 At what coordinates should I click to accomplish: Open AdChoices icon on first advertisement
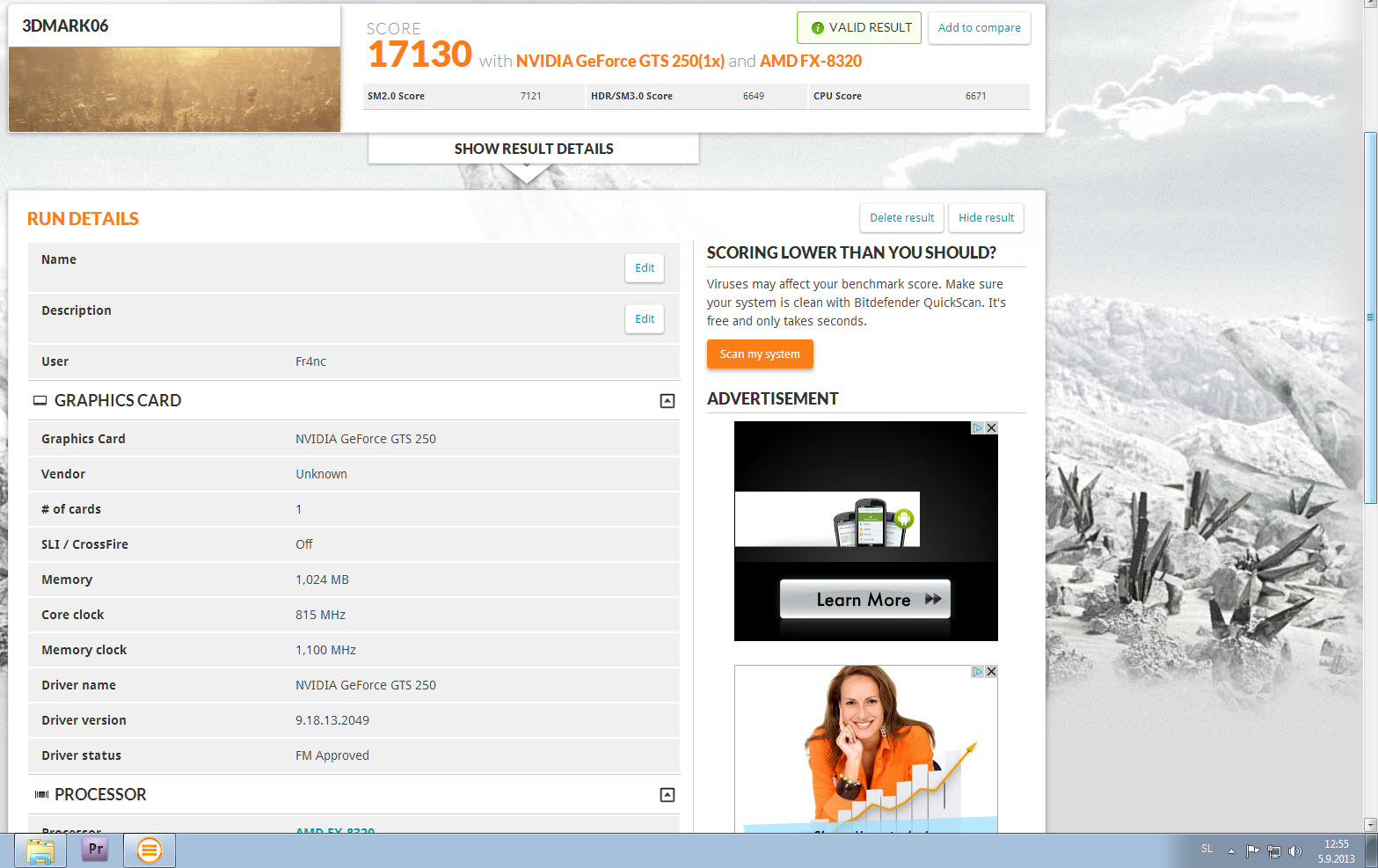coord(977,428)
